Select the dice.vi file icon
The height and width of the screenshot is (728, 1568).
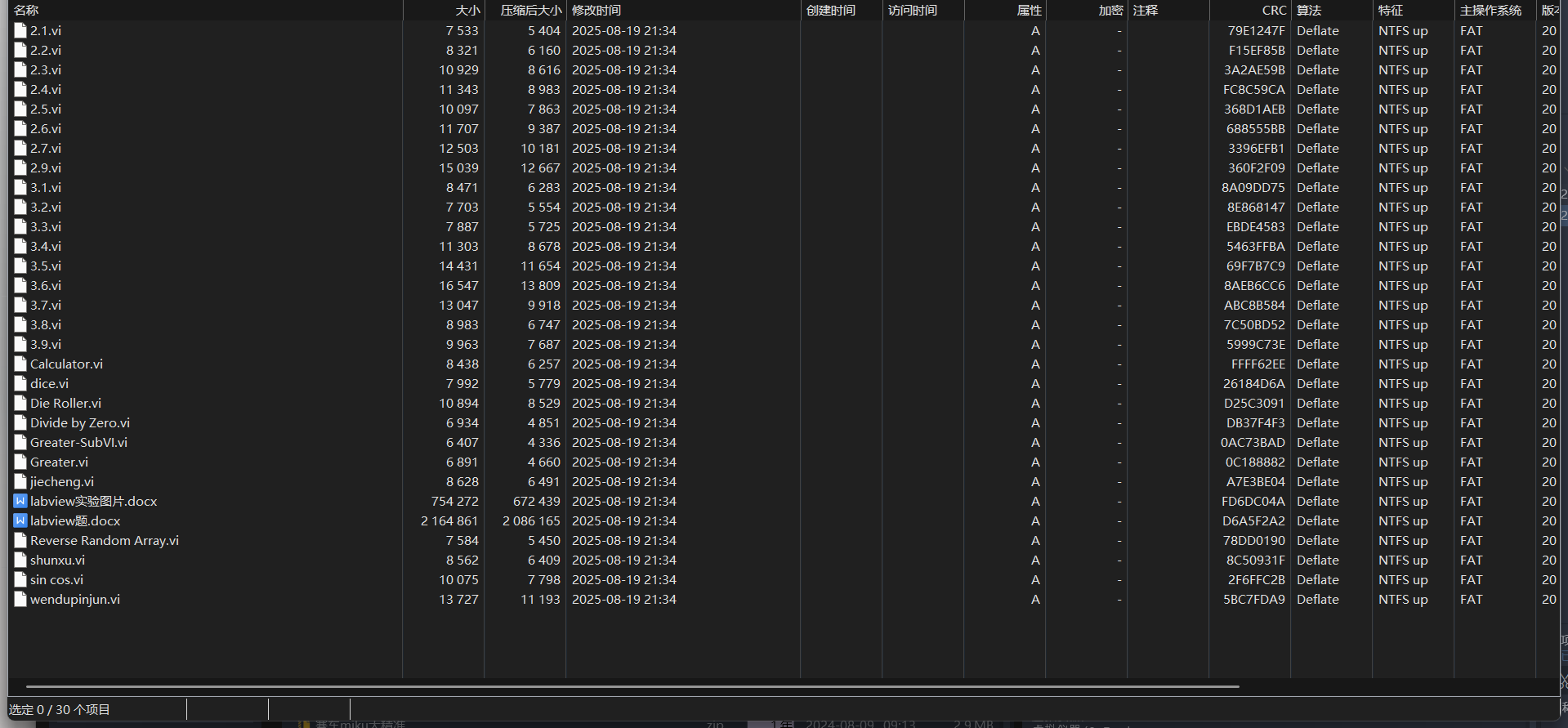coord(20,383)
